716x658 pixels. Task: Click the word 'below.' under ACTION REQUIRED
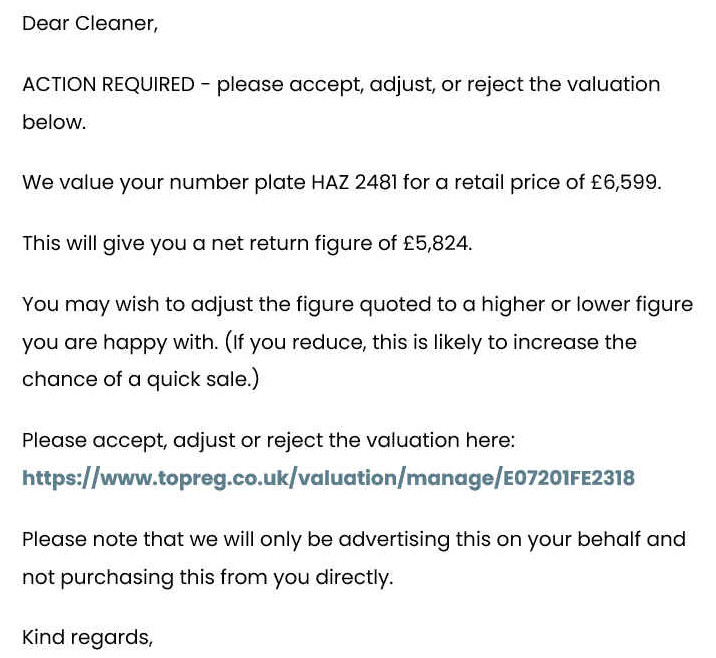pyautogui.click(x=54, y=122)
